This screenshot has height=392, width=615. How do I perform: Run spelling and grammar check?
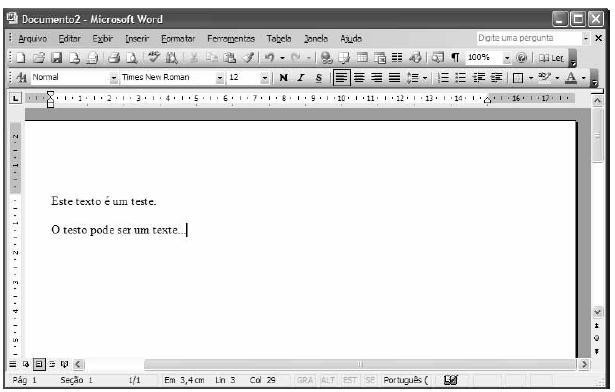pyautogui.click(x=153, y=58)
